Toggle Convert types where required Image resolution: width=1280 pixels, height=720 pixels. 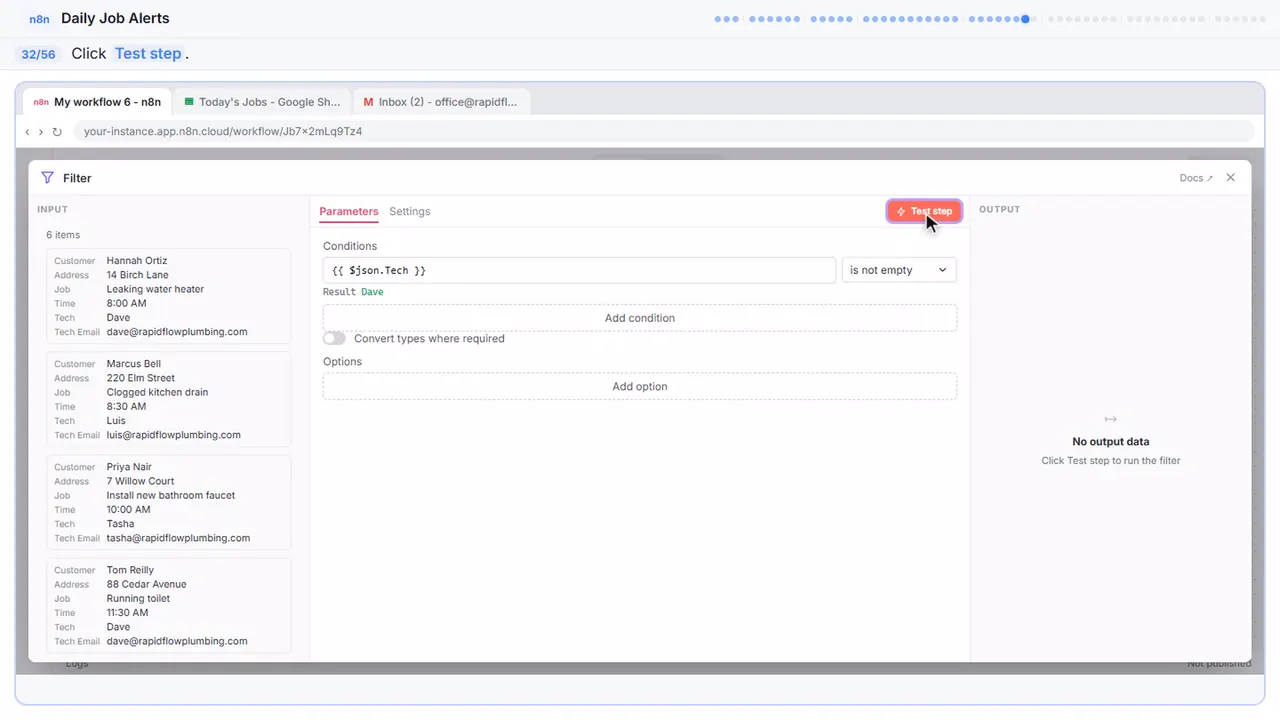[334, 339]
